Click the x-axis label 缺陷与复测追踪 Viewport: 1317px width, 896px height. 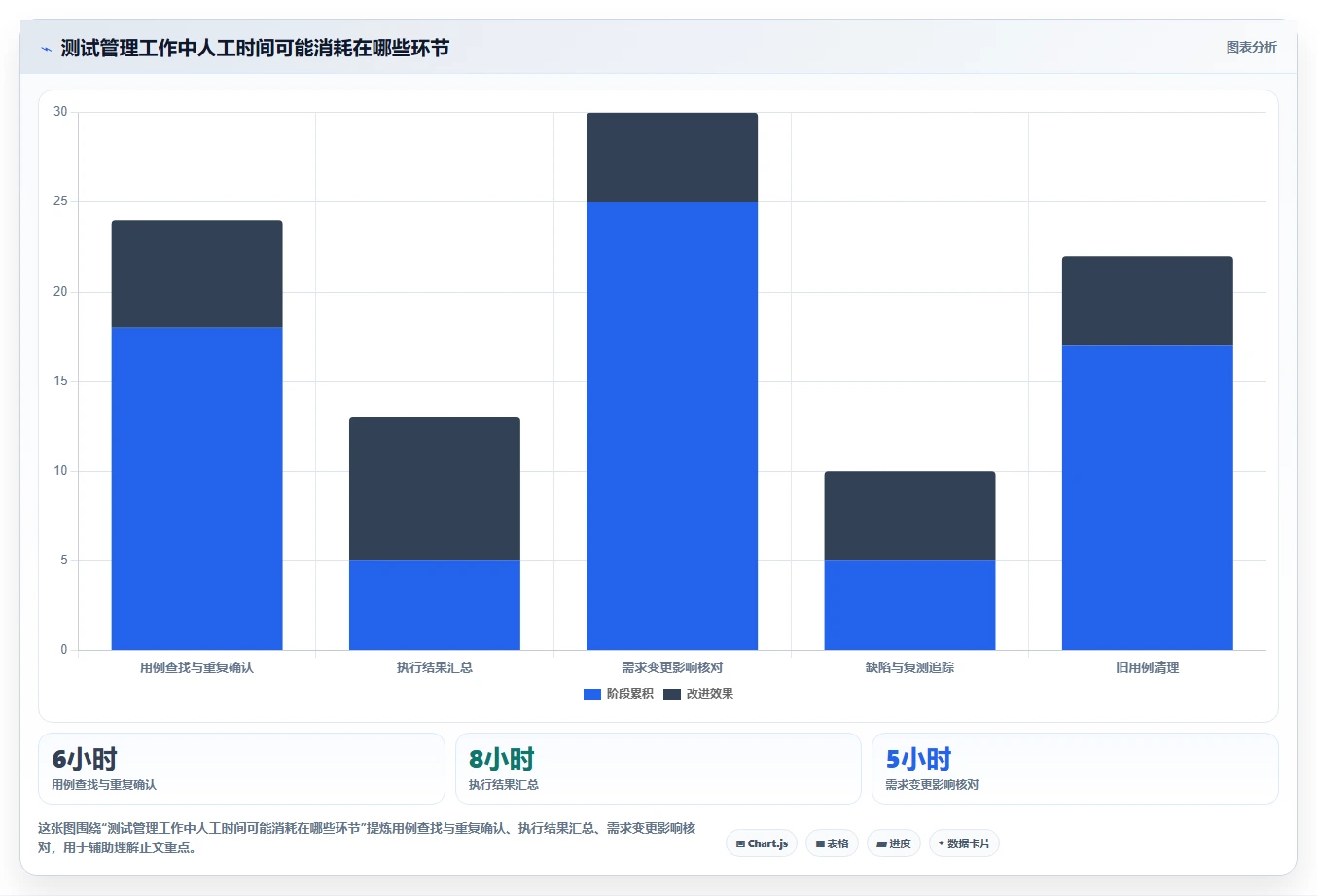(x=909, y=667)
